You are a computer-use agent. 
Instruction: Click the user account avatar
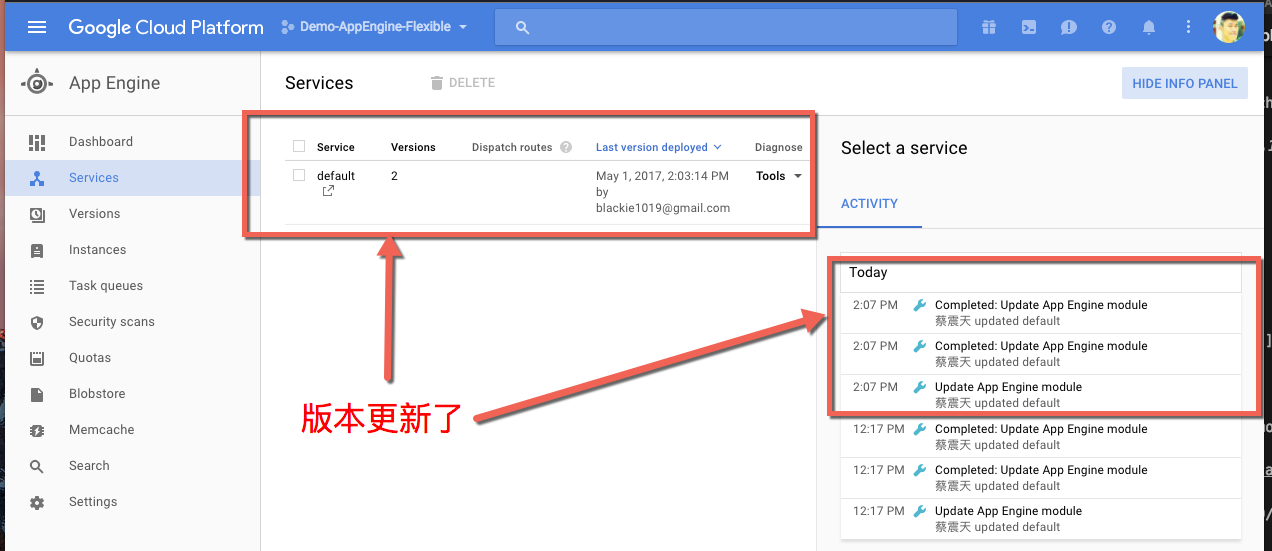(1228, 27)
